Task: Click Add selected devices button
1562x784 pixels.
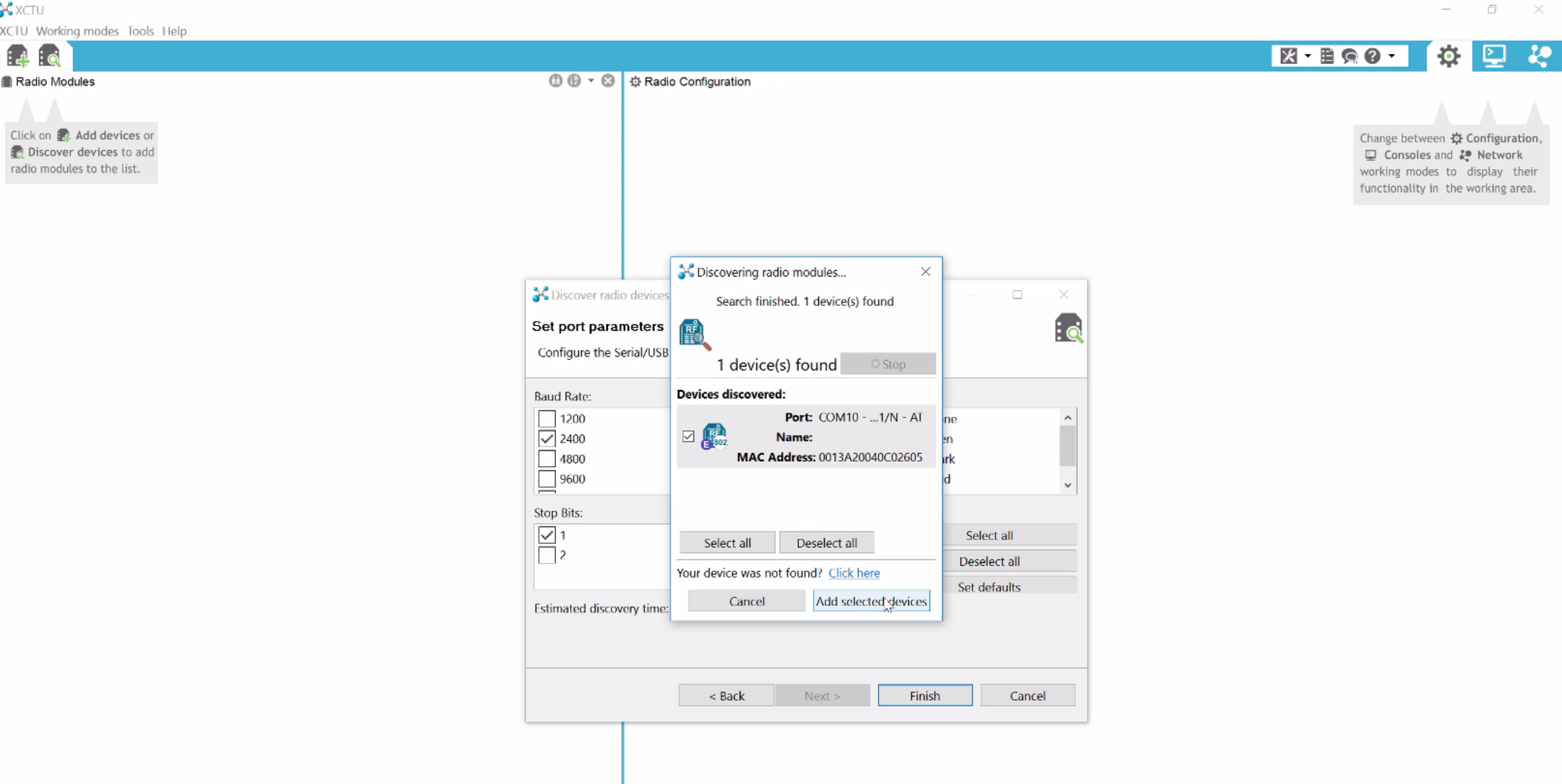Action: pos(871,601)
